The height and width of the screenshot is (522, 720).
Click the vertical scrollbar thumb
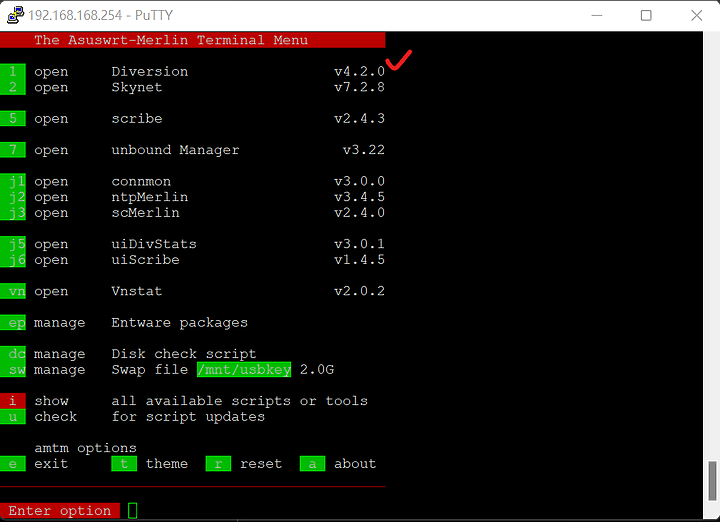[712, 481]
